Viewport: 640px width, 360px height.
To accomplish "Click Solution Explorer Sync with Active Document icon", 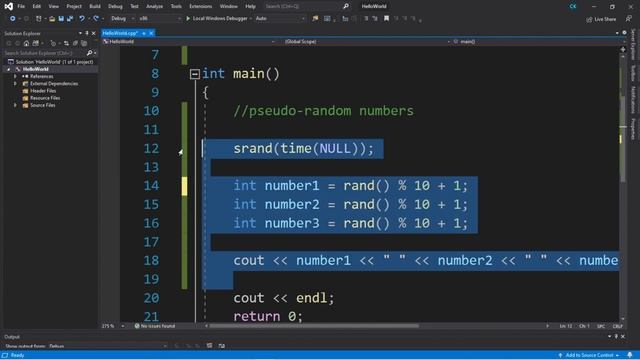I will [66, 43].
